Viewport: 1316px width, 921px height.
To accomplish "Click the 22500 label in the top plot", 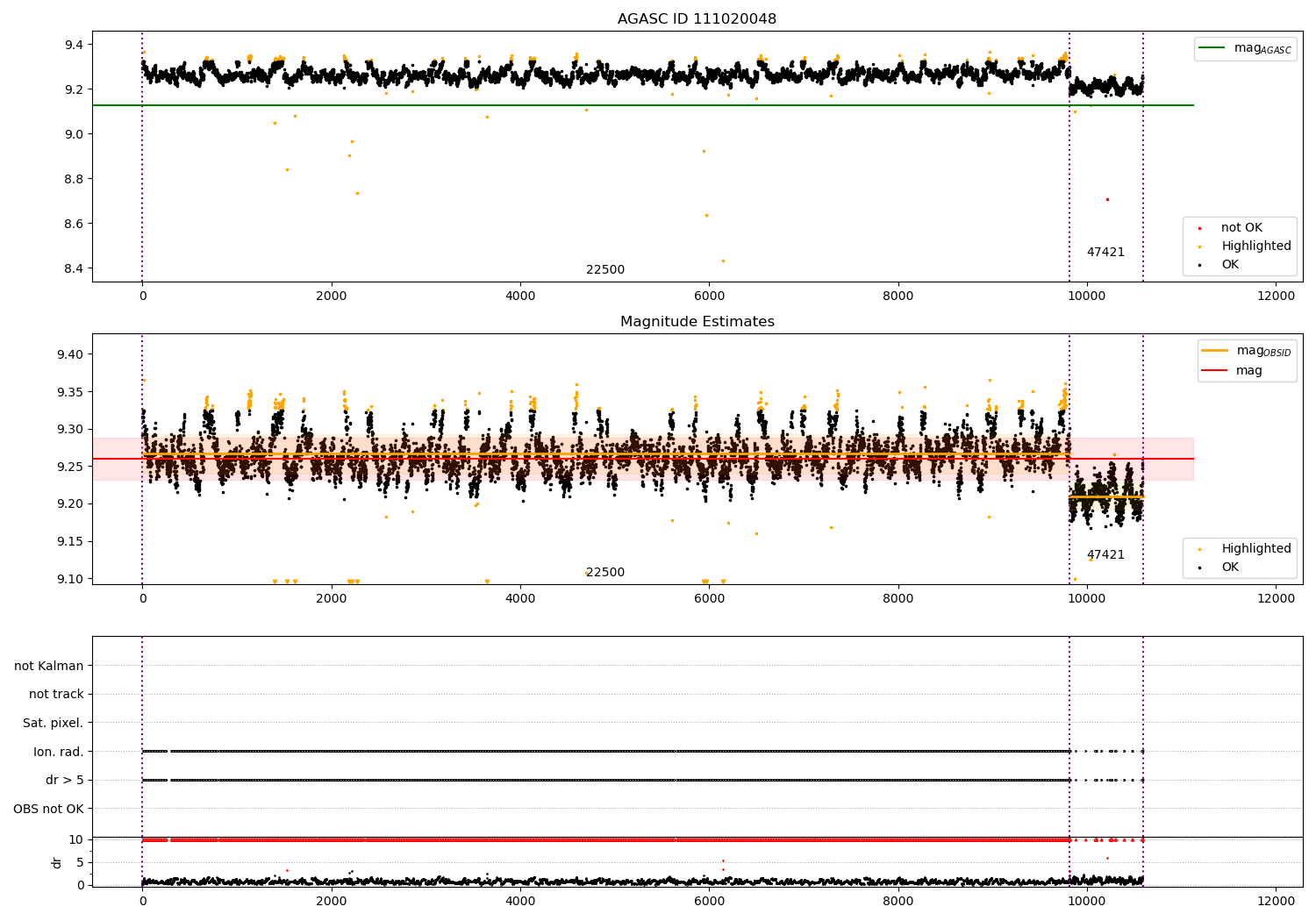I will point(605,270).
